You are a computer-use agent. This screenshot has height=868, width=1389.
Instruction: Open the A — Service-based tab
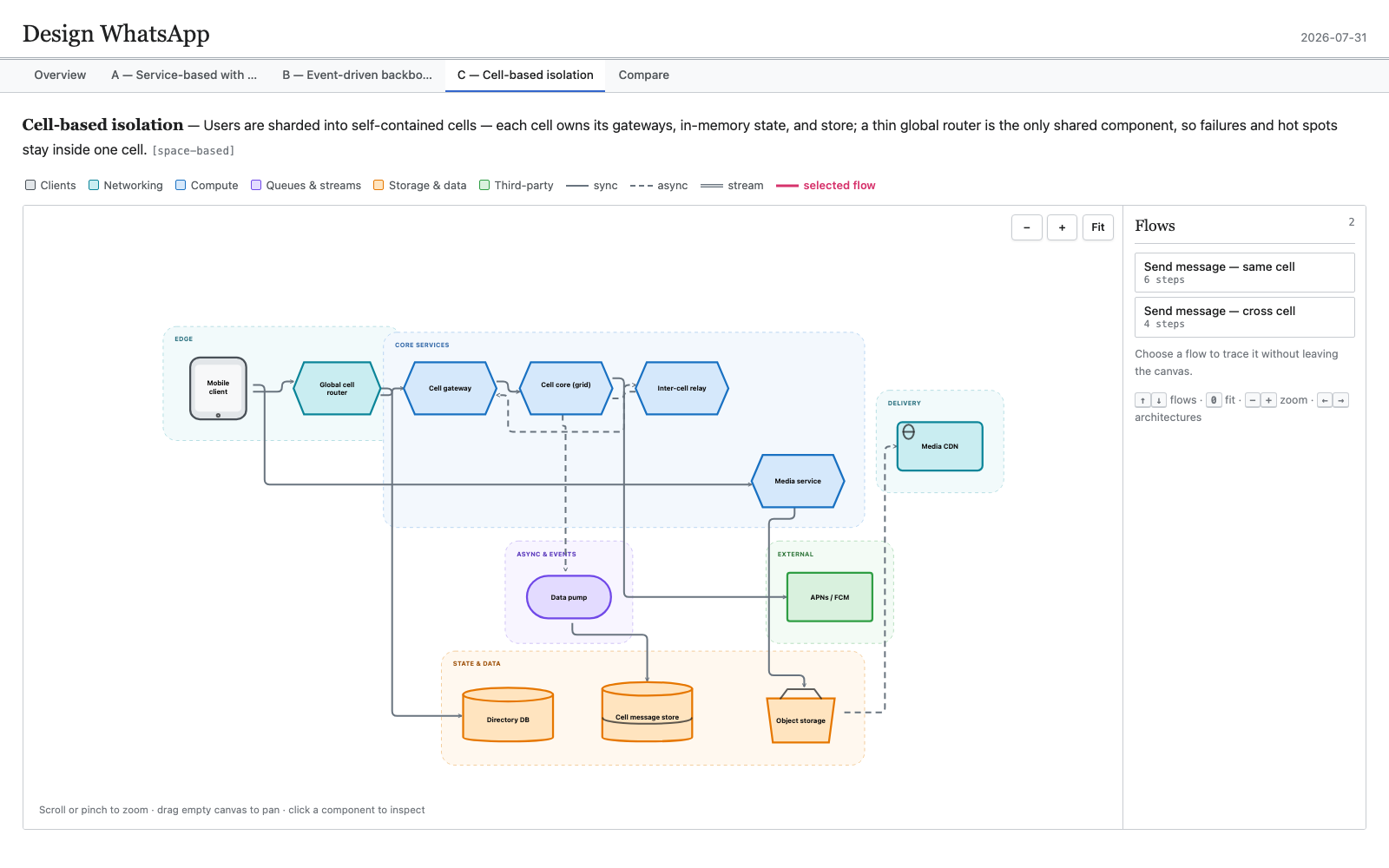point(184,76)
